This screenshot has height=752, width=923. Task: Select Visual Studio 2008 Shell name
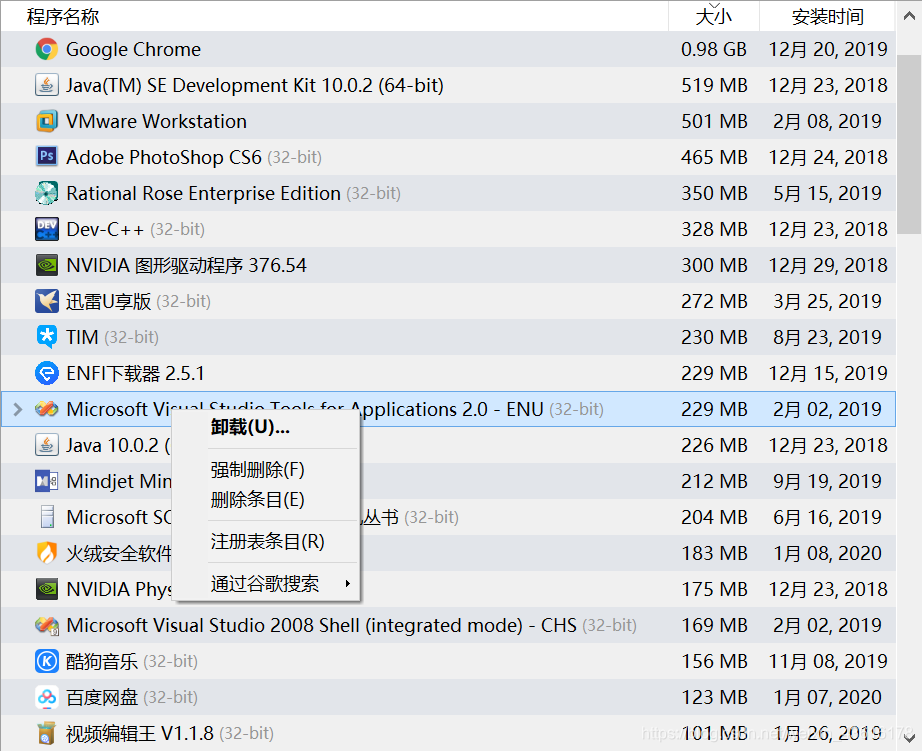(321, 625)
